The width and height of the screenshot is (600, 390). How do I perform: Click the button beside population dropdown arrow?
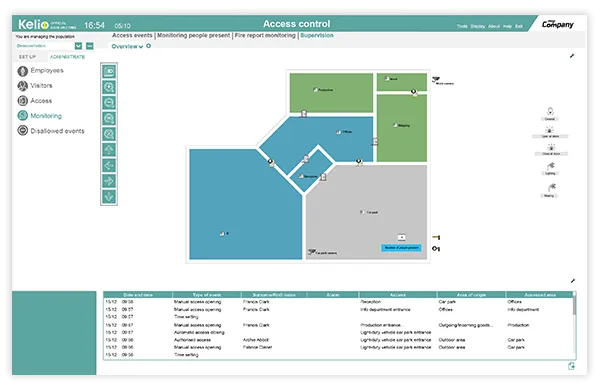click(x=90, y=46)
